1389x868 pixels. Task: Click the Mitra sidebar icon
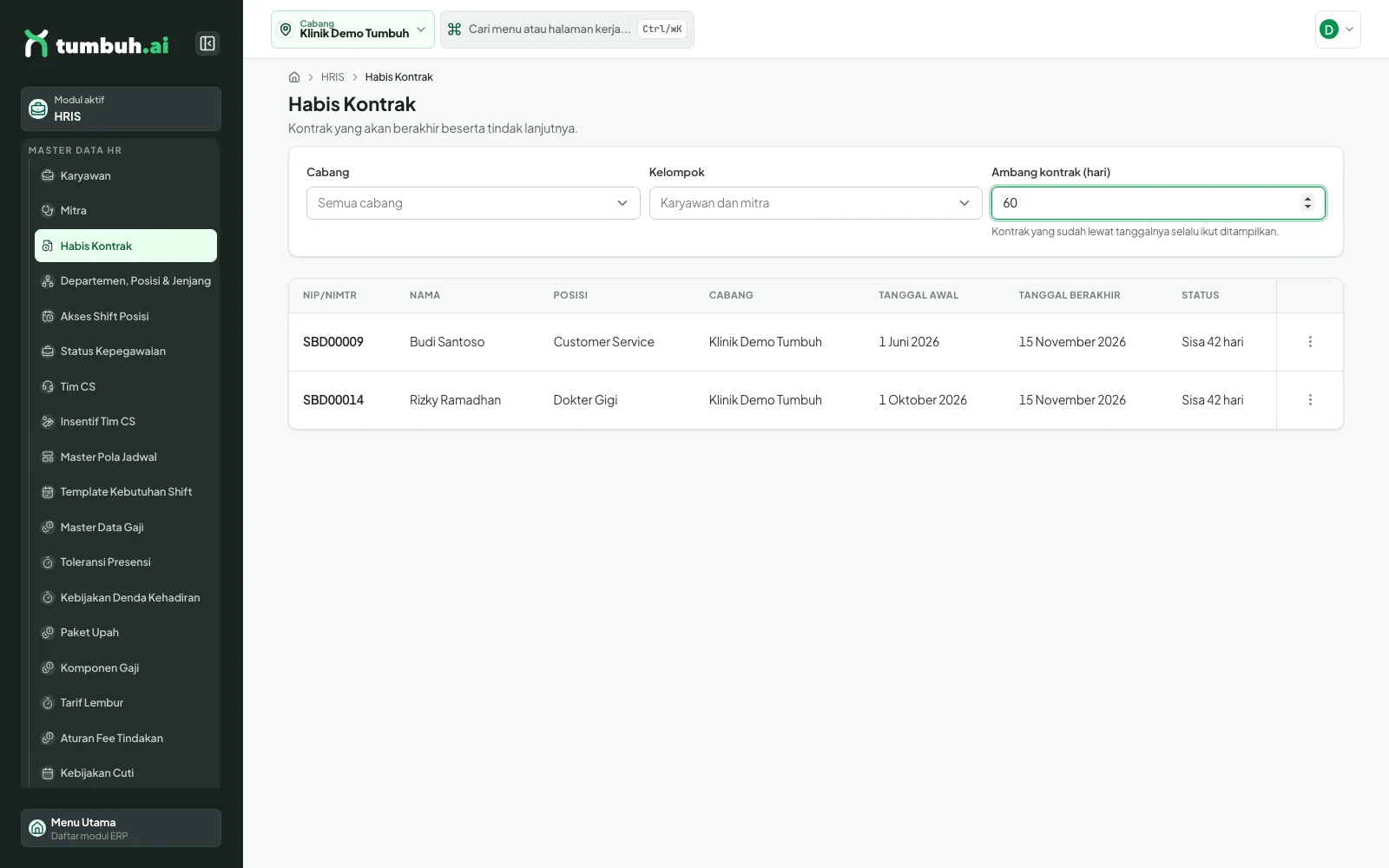(48, 211)
